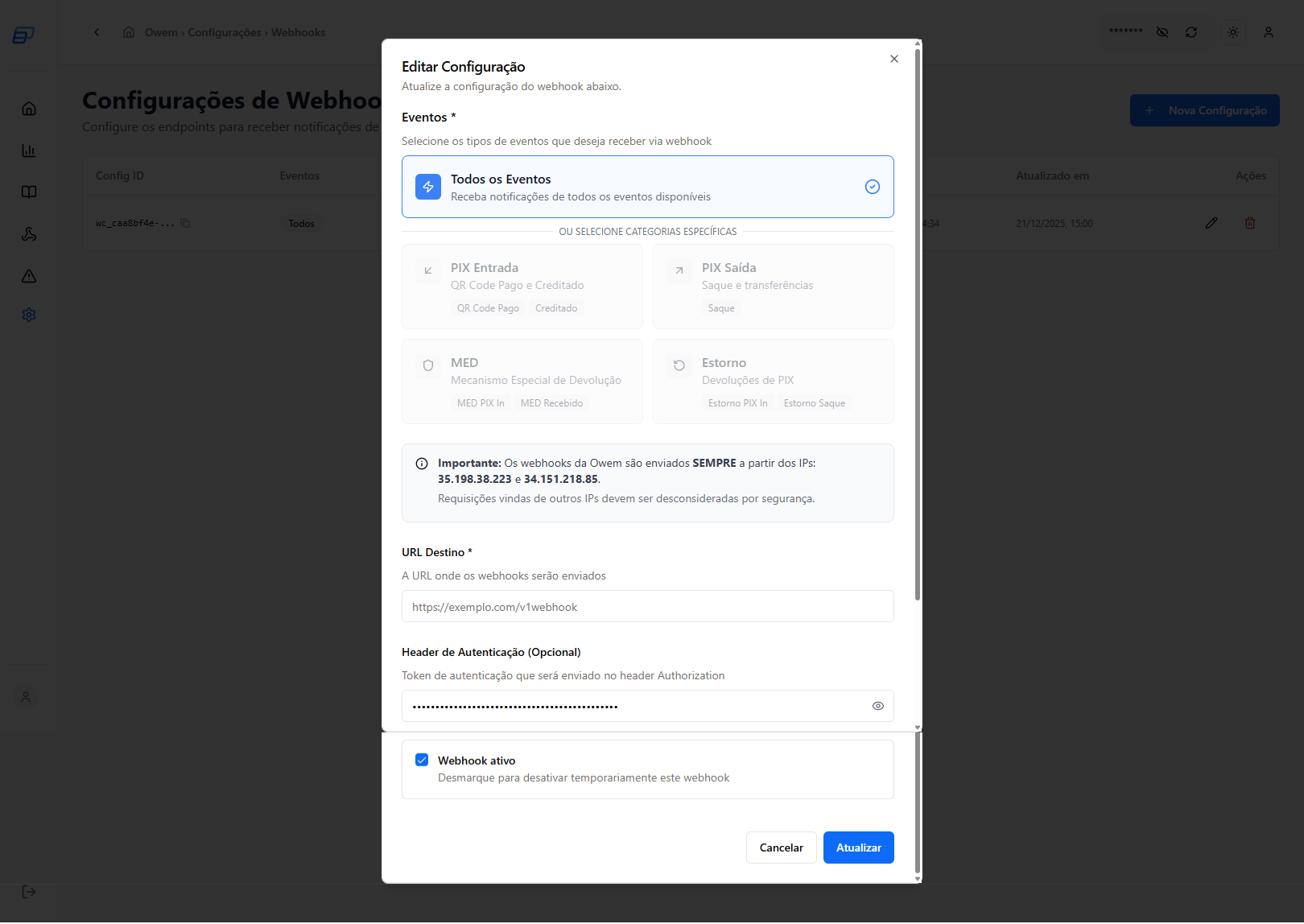This screenshot has height=924, width=1304.
Task: Edit the webhook using the pencil icon
Action: 1211,223
